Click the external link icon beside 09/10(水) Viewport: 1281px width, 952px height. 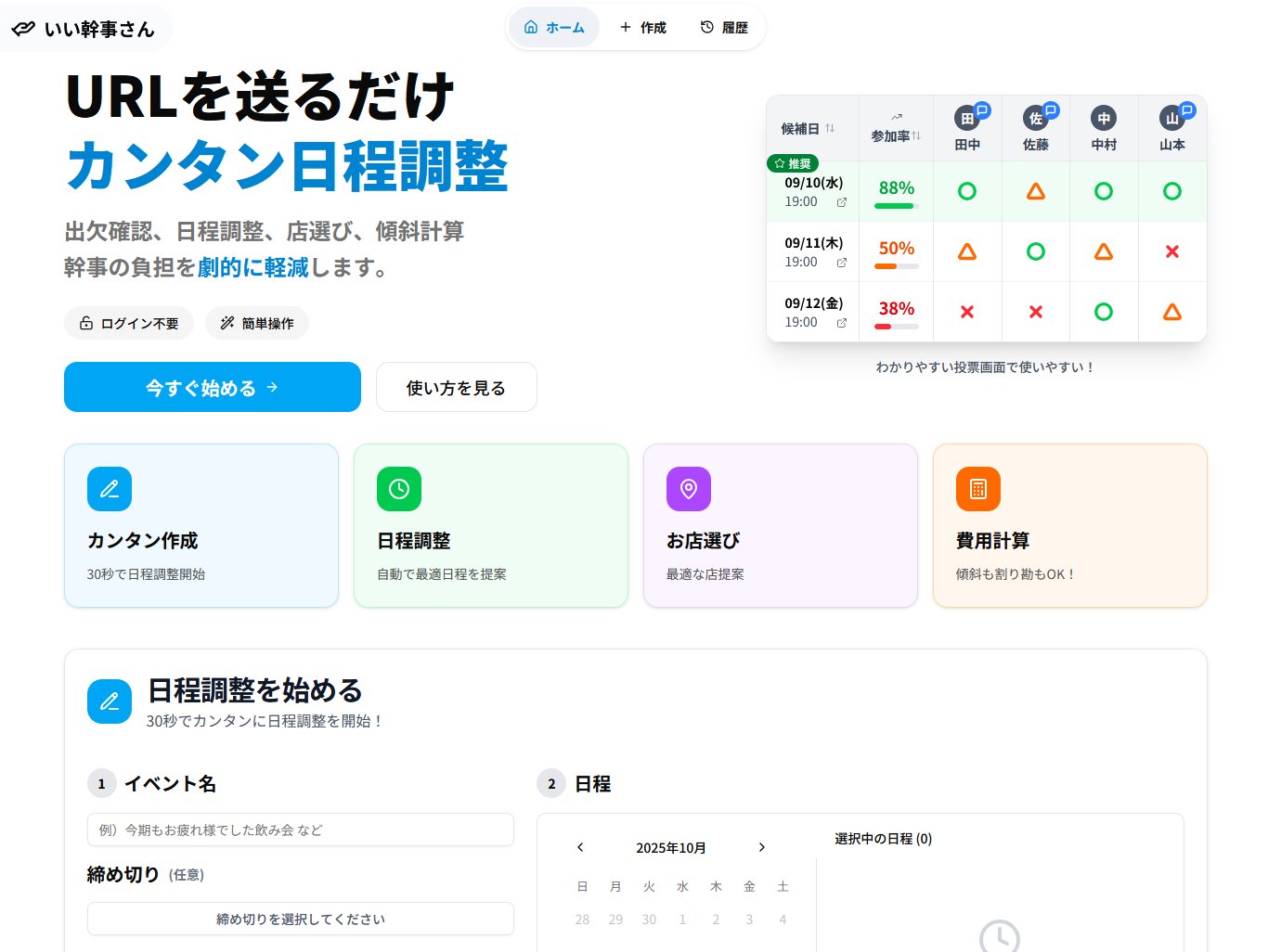pyautogui.click(x=841, y=202)
